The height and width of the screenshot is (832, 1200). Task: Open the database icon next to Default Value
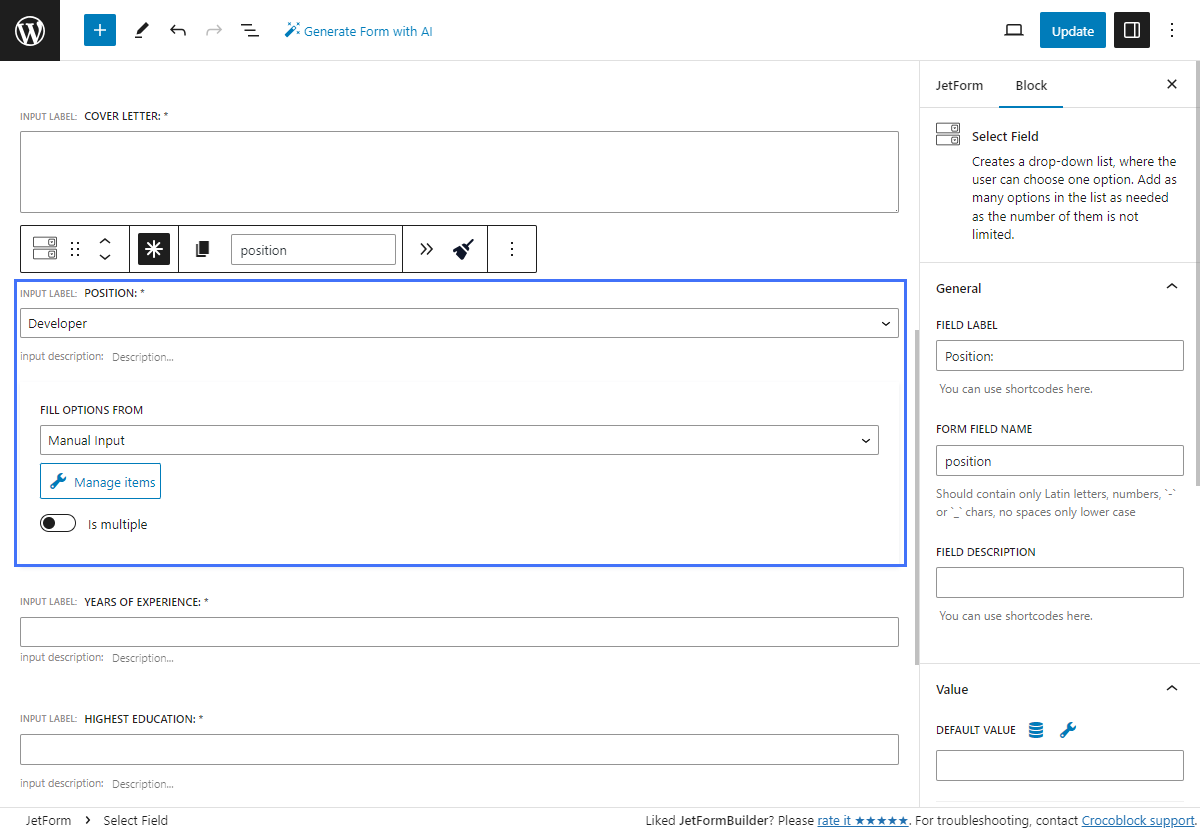(1036, 729)
